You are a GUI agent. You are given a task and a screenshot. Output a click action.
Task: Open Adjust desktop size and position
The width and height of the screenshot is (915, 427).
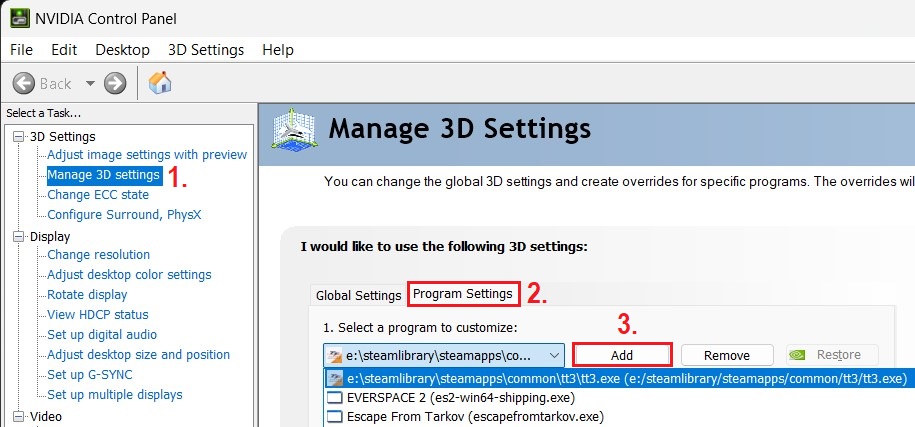138,355
